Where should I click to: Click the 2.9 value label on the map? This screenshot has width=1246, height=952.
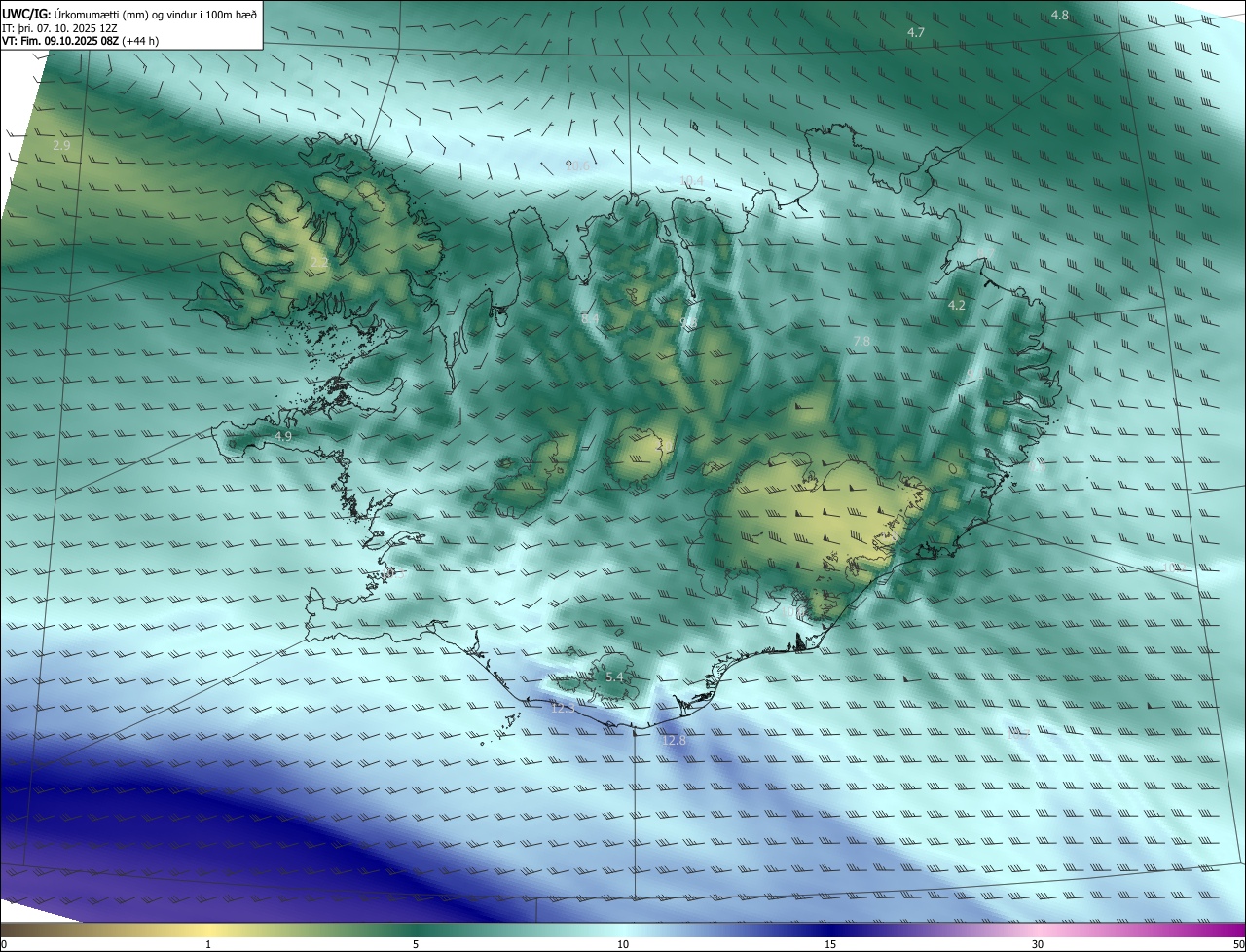click(x=61, y=145)
